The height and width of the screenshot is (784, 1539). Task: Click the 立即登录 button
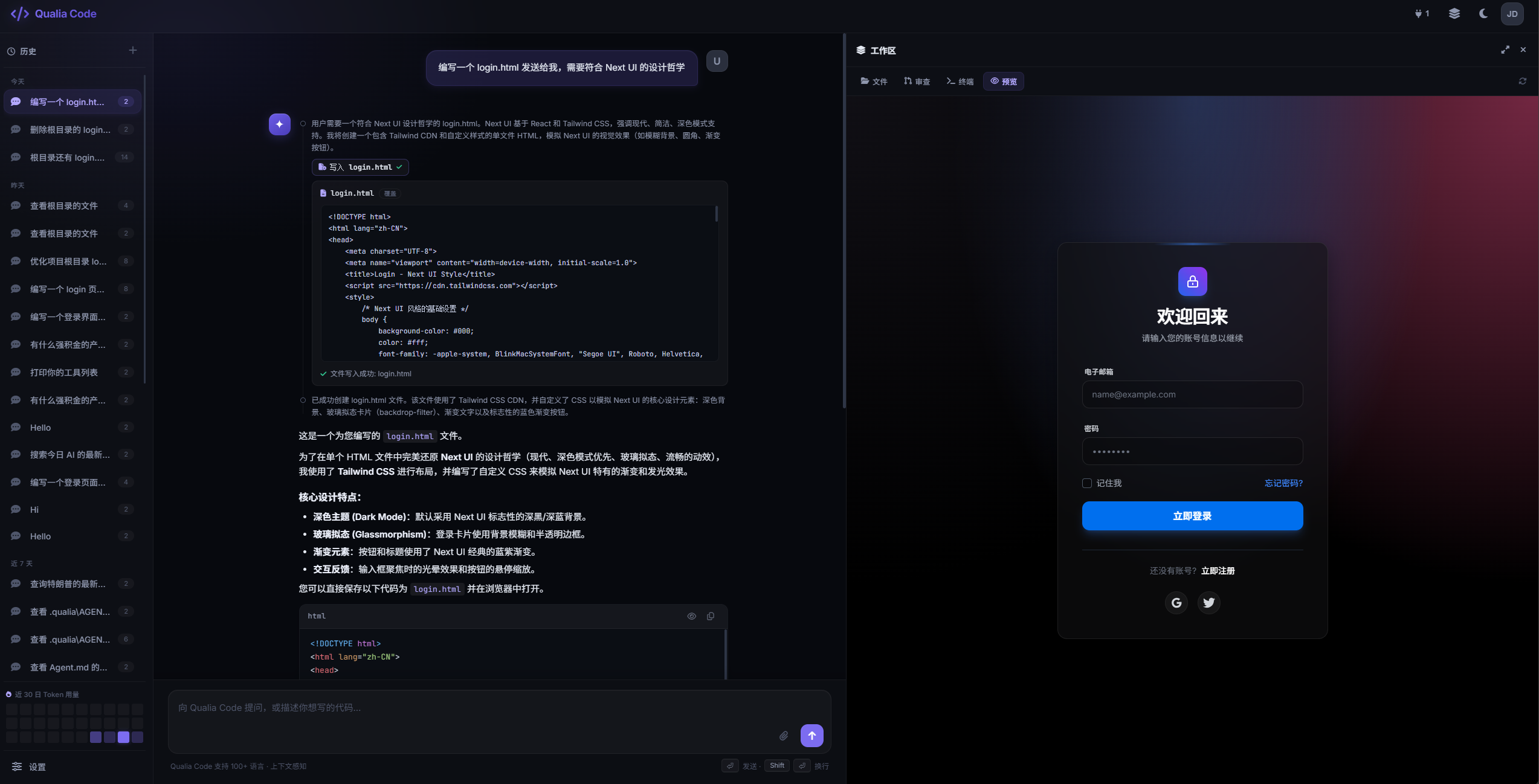point(1192,516)
